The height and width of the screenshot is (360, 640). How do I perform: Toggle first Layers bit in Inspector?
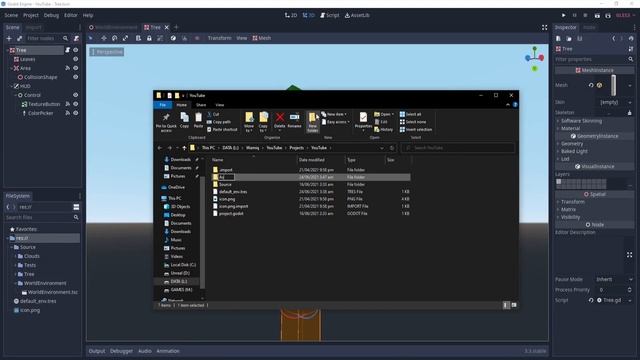[559, 182]
